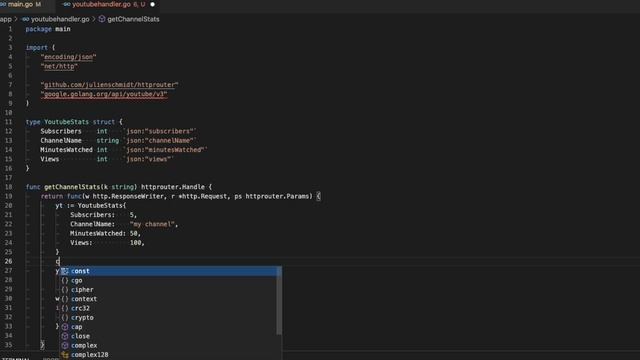Click the module icon beside crypto
The height and width of the screenshot is (360, 640).
[x=64, y=318]
